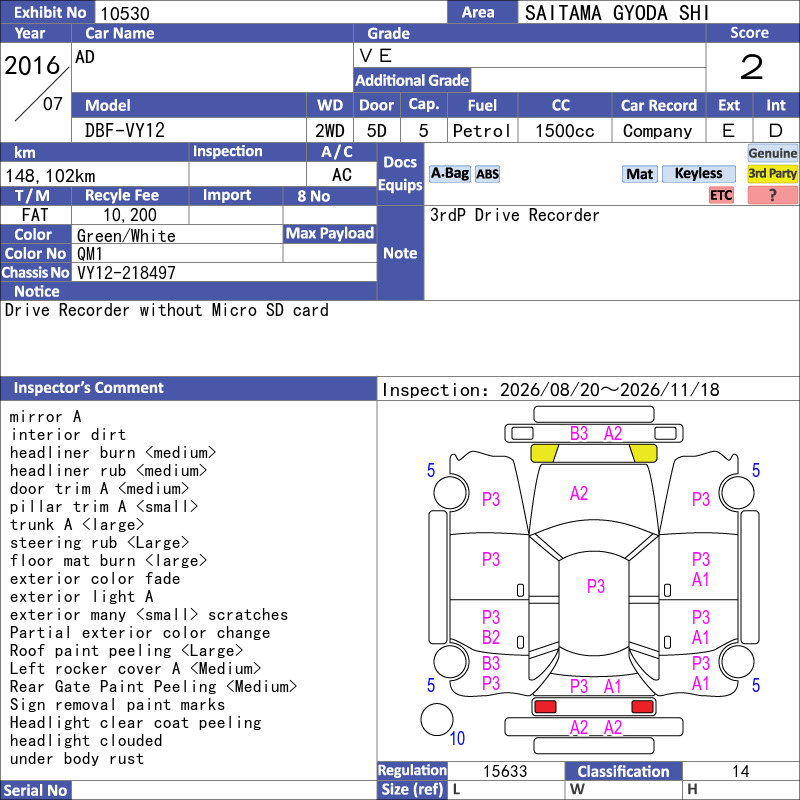Click the Keyless equipment badge

pos(698,174)
